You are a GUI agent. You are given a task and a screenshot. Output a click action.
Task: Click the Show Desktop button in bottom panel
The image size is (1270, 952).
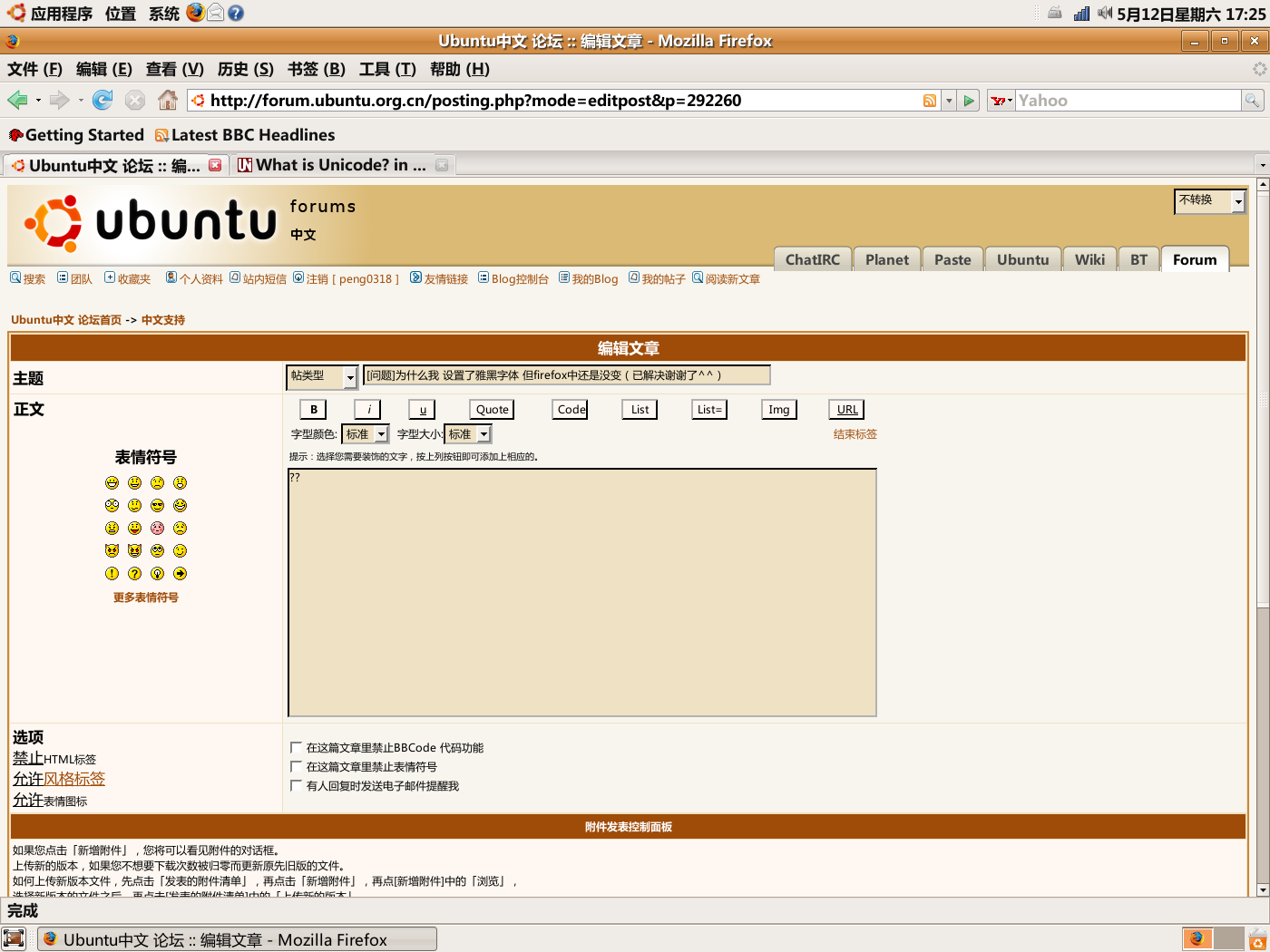(x=14, y=938)
